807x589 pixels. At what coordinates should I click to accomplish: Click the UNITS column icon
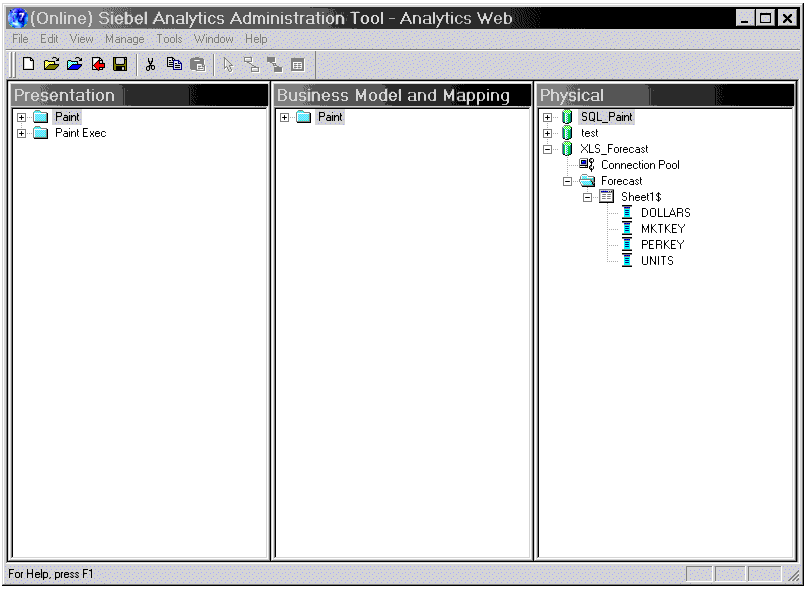click(x=627, y=260)
